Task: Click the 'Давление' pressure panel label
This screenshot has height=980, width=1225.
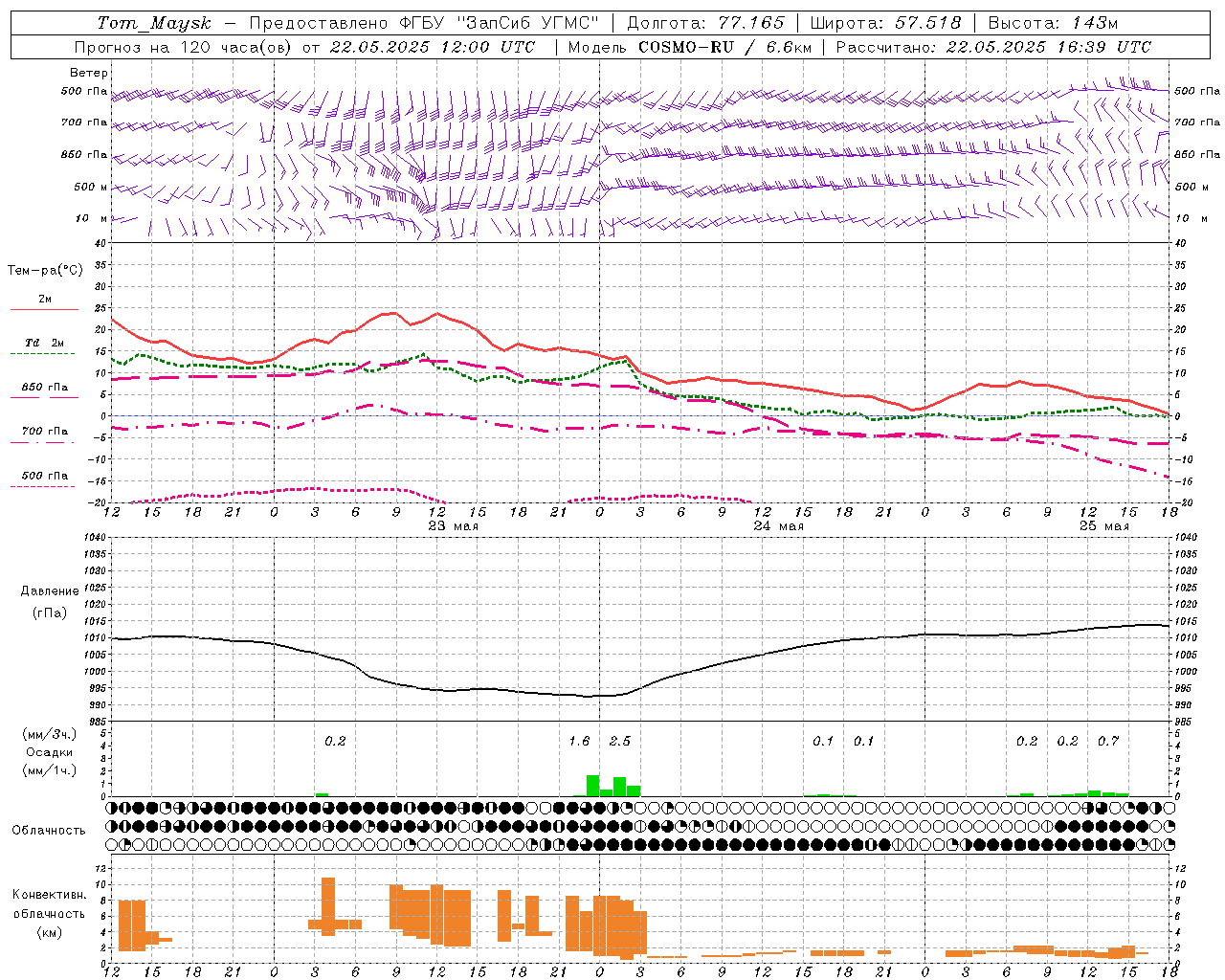Action: click(x=50, y=590)
